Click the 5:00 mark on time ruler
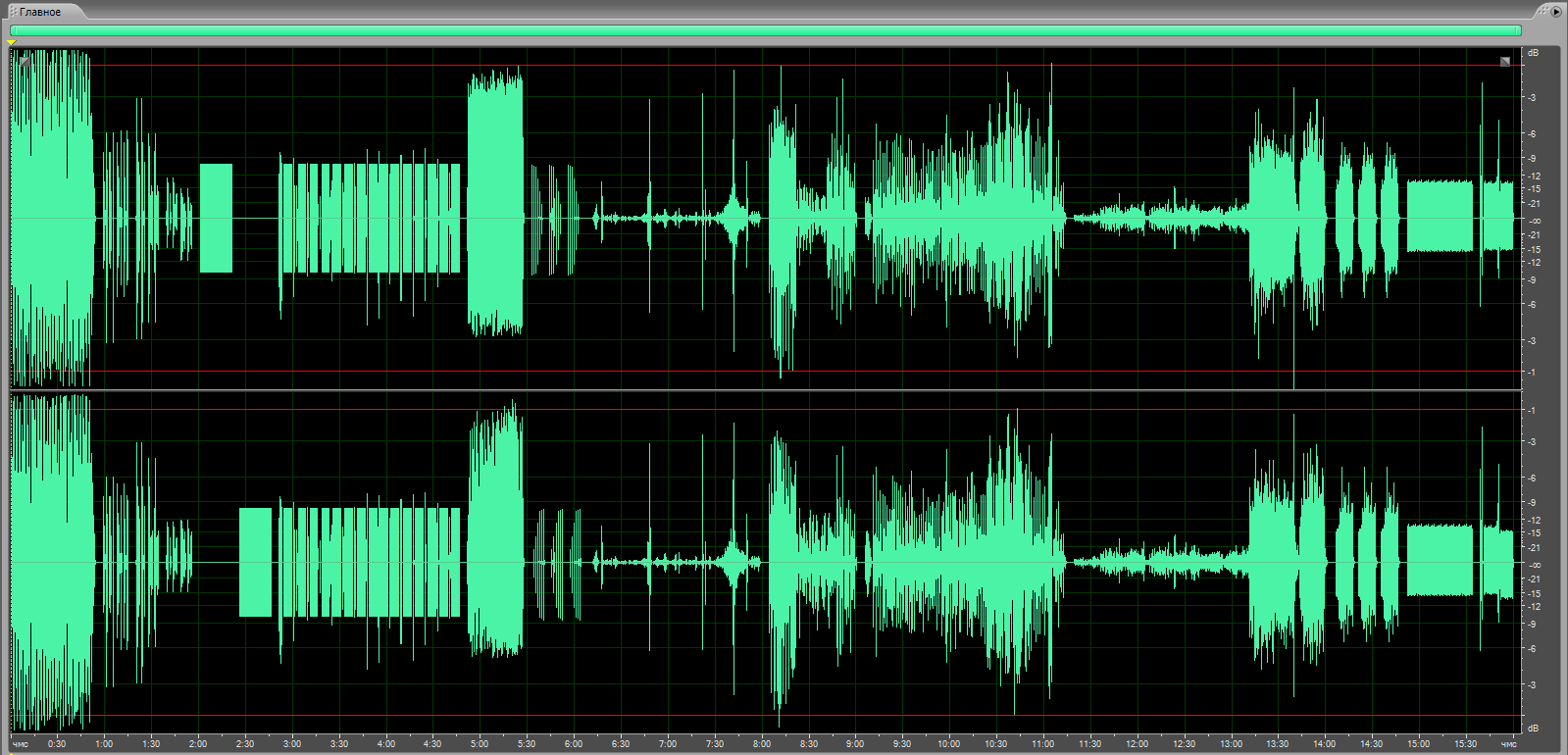1568x755 pixels. (x=480, y=743)
